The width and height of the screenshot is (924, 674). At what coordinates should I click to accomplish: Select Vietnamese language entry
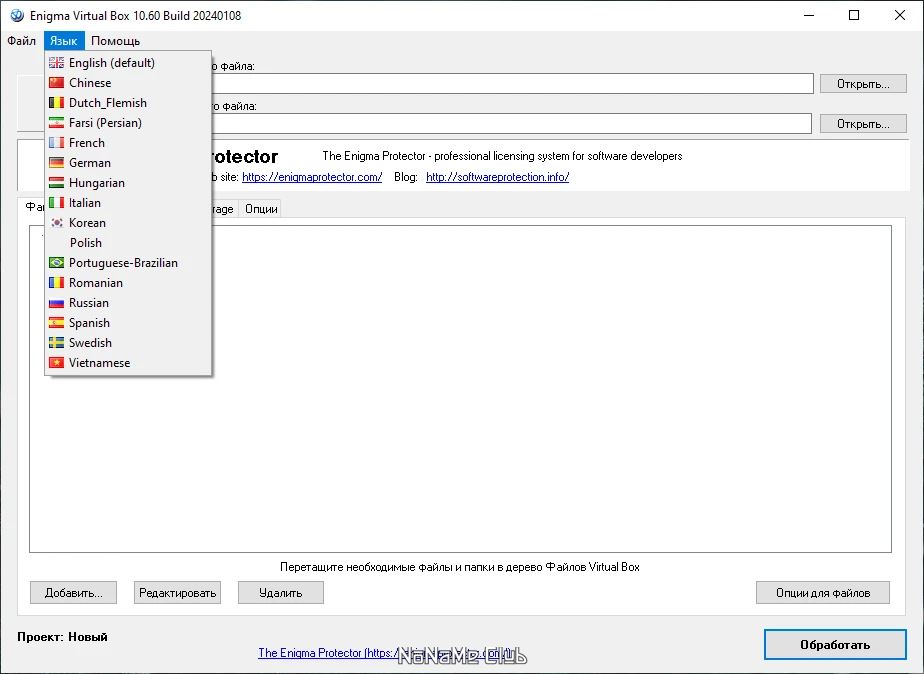(128, 363)
